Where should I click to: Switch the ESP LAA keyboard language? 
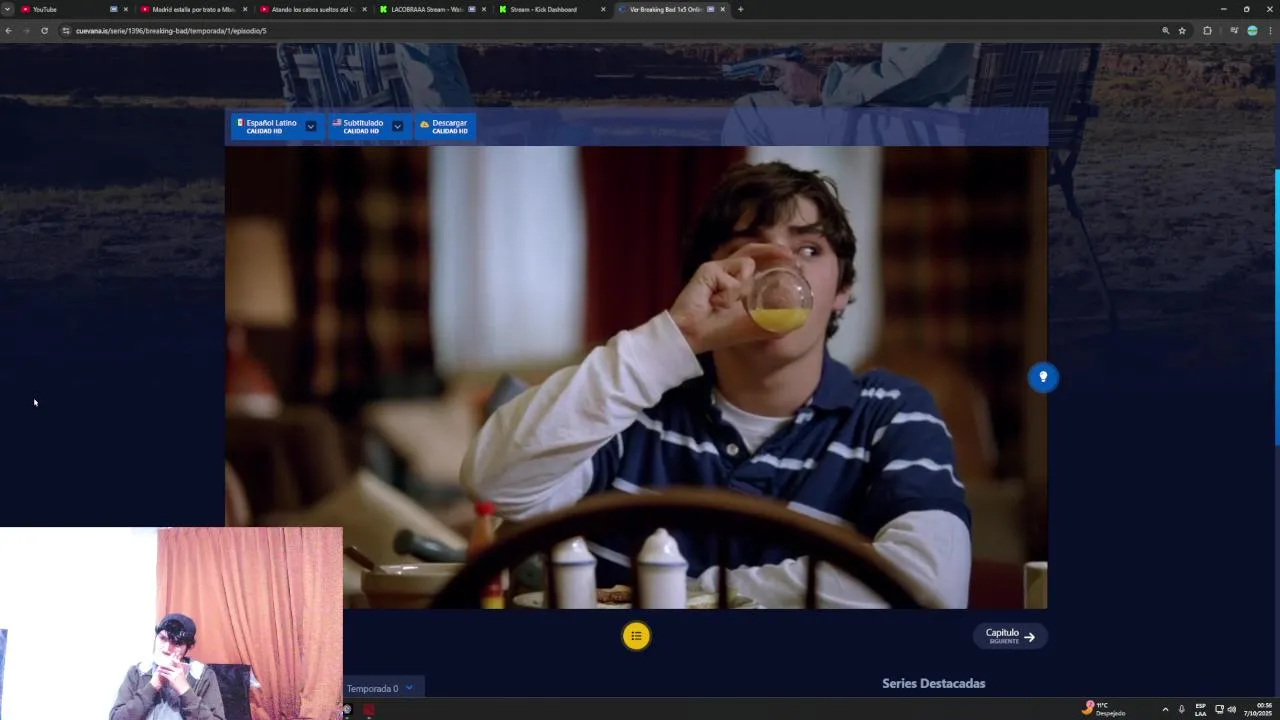tap(1200, 709)
